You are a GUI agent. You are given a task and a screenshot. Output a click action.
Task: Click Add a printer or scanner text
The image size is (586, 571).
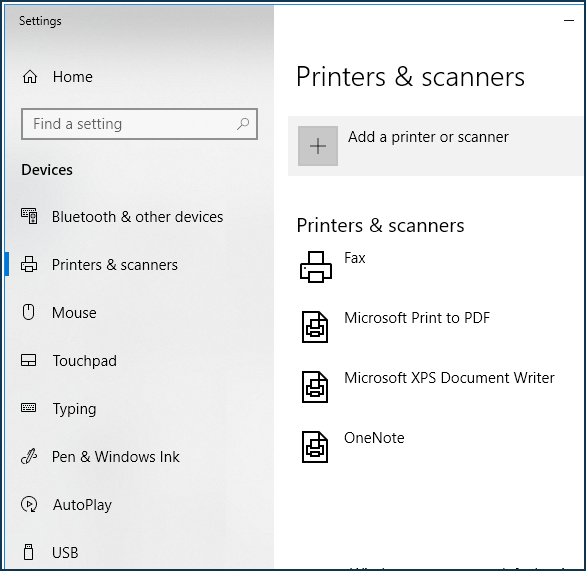(428, 137)
